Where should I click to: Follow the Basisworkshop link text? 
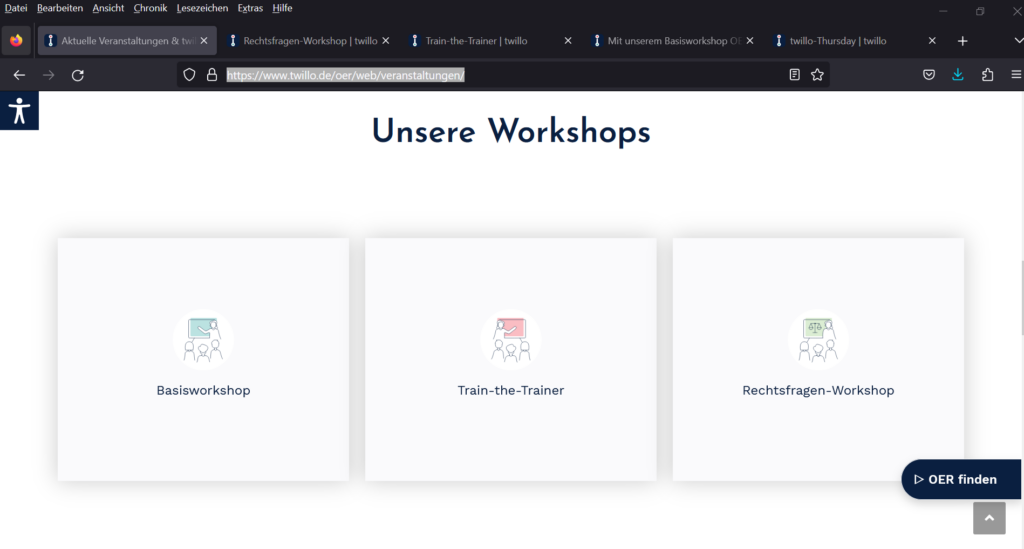click(x=203, y=390)
